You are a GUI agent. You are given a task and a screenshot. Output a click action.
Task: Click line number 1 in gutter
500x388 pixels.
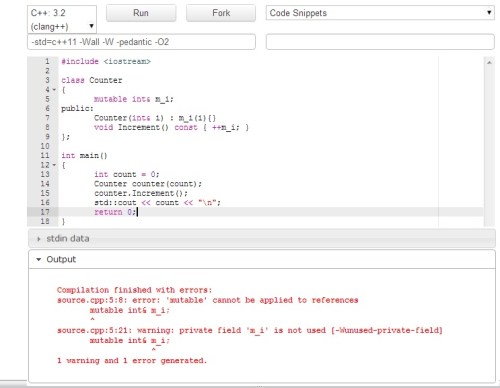tap(47, 62)
